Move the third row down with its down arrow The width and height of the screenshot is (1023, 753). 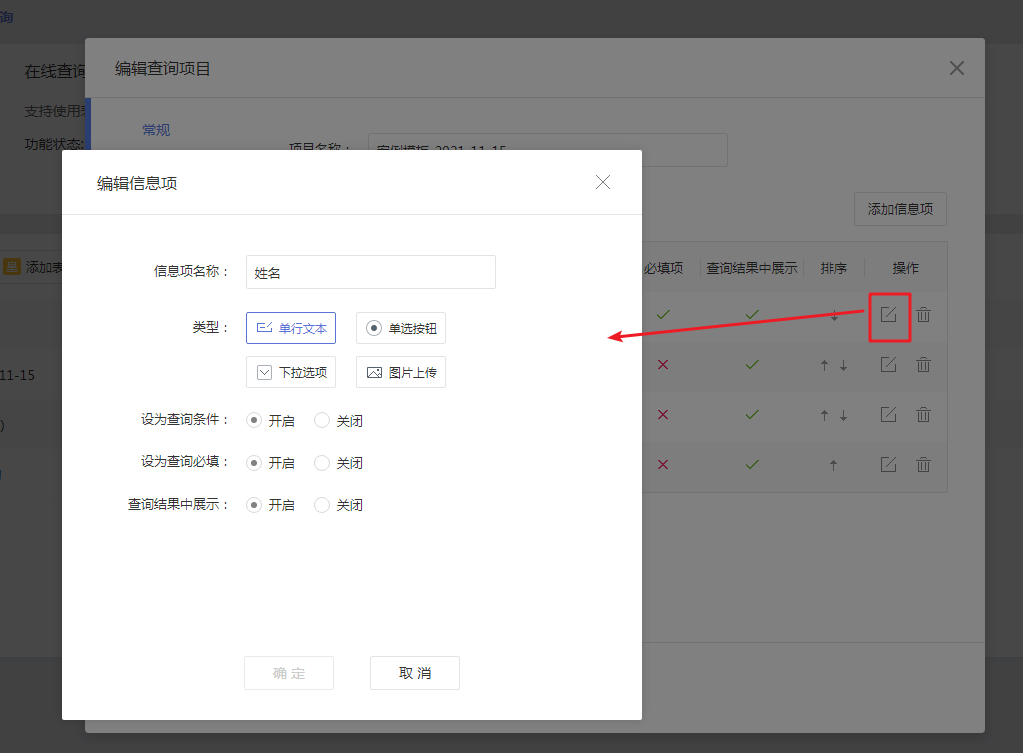pos(844,415)
